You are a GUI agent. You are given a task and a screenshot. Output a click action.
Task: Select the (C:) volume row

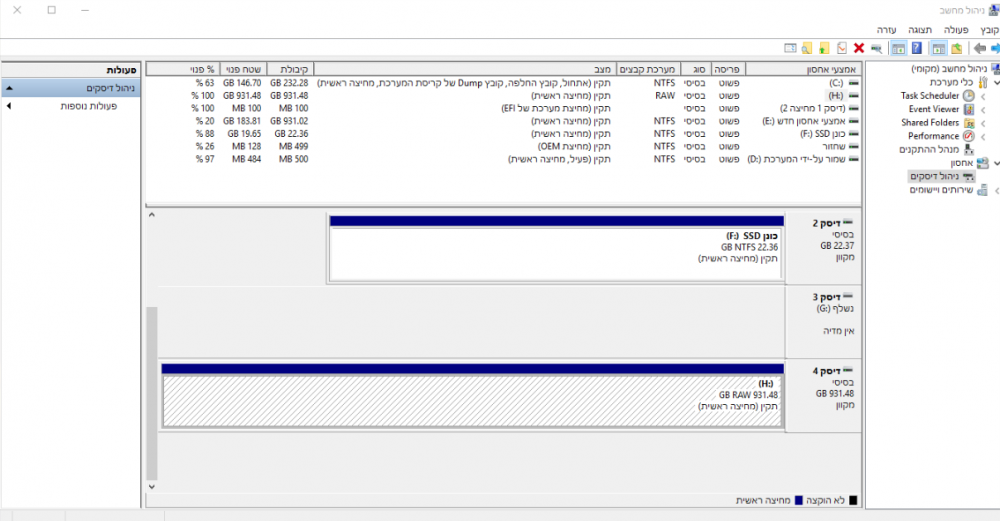(503, 83)
